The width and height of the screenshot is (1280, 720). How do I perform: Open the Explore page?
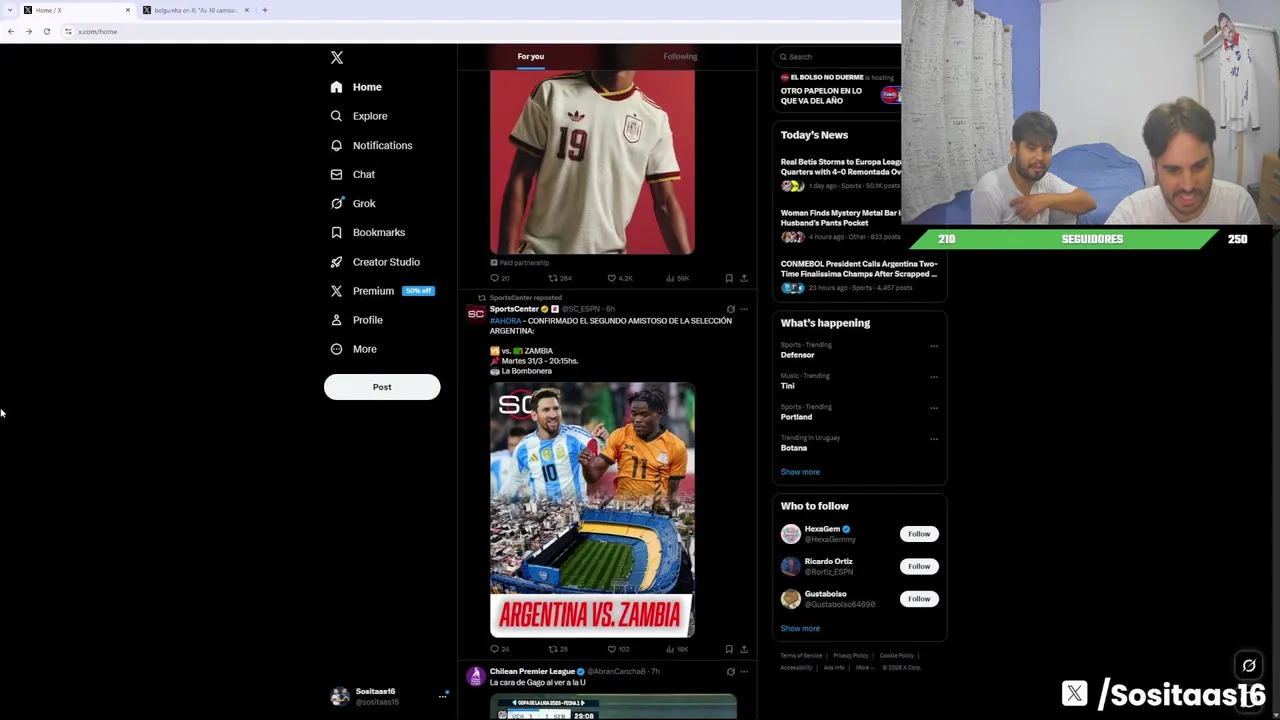tap(359, 116)
